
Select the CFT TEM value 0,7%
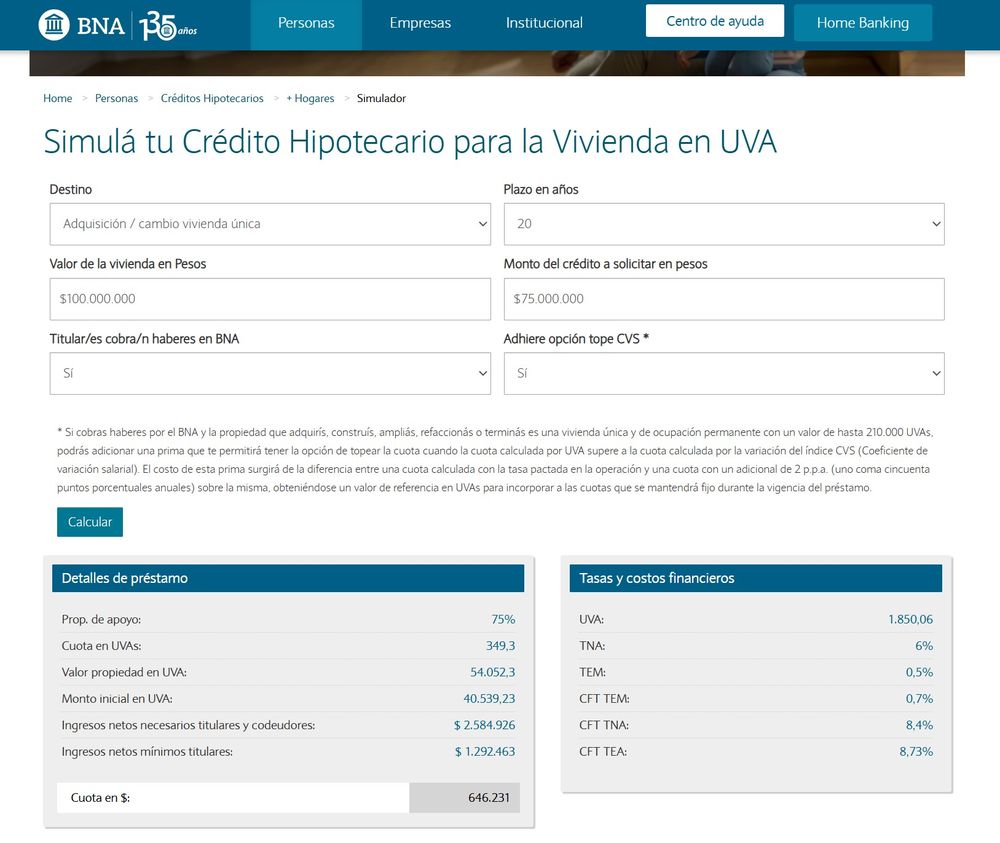pos(920,699)
